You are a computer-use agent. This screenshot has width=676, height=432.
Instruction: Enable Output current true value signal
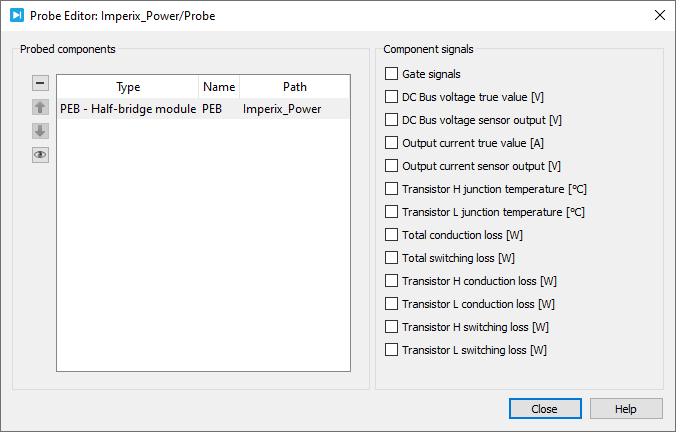[x=391, y=143]
